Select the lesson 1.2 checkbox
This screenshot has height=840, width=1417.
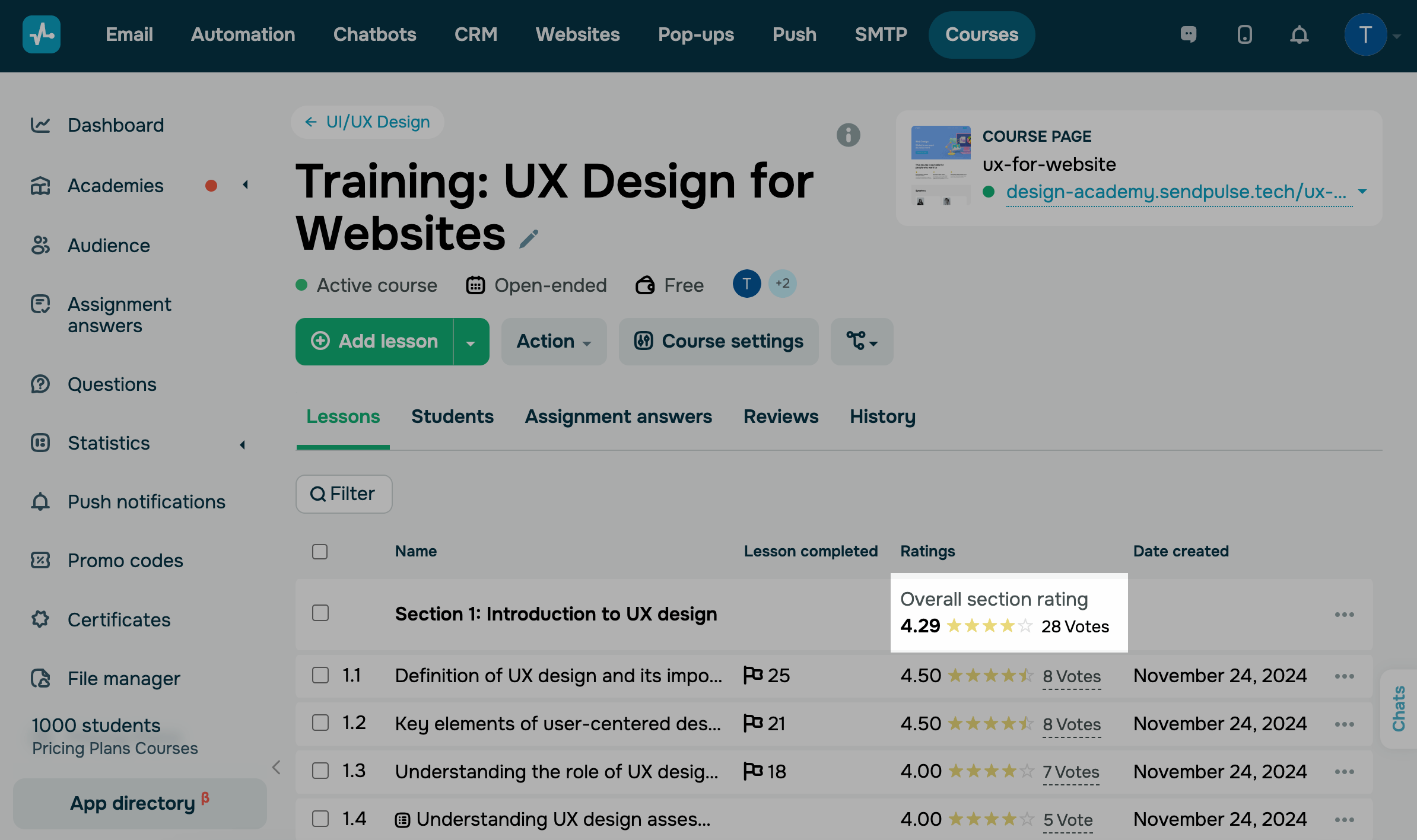[320, 723]
